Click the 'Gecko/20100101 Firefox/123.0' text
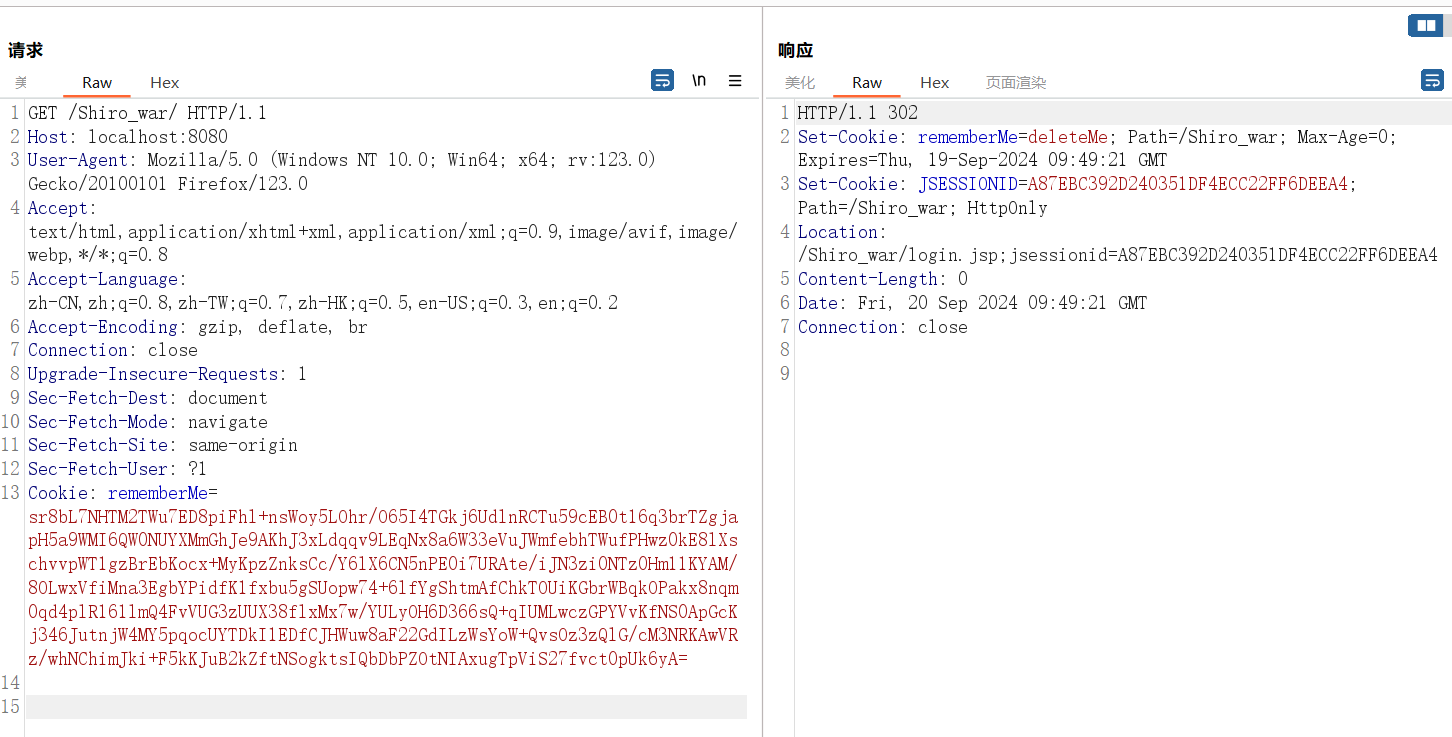This screenshot has height=737, width=1452. click(x=168, y=184)
